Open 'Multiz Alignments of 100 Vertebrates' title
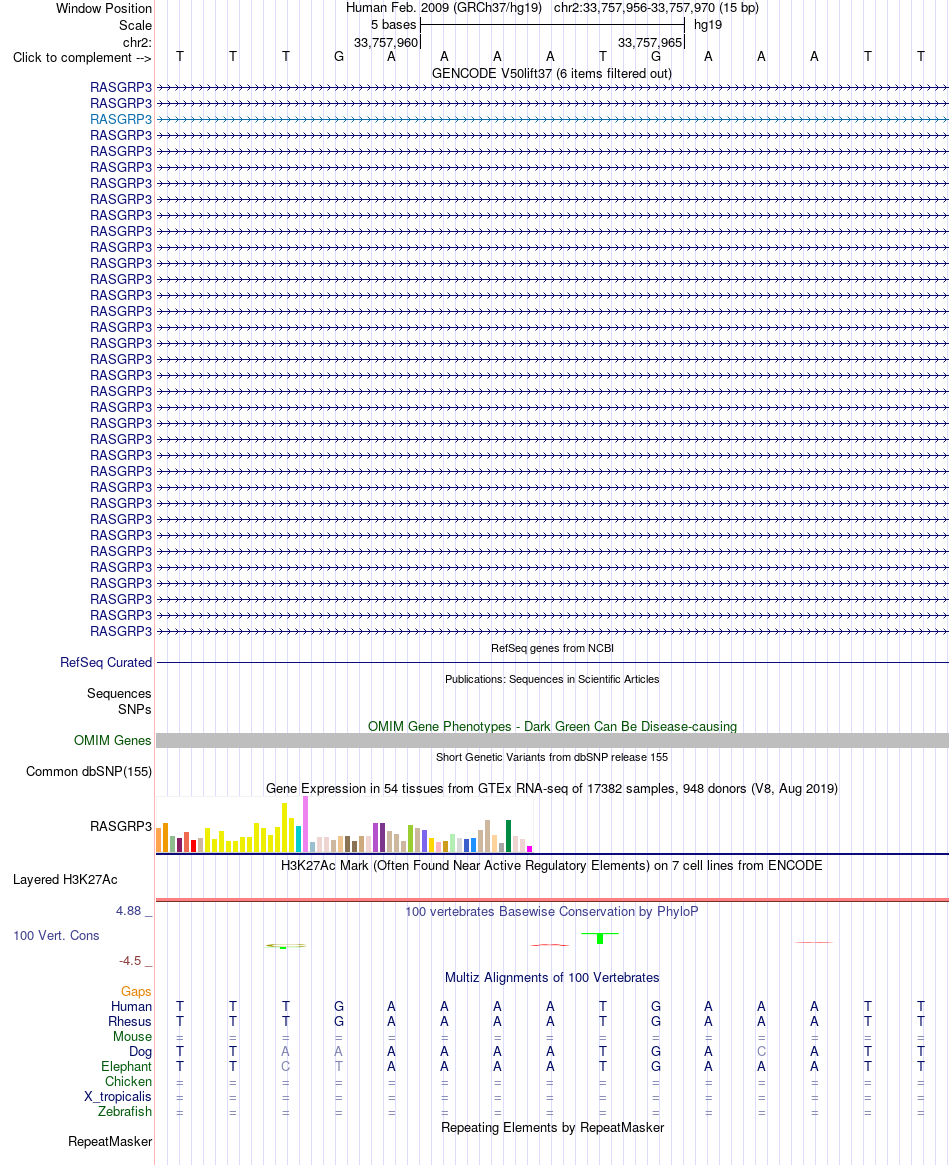 point(552,978)
